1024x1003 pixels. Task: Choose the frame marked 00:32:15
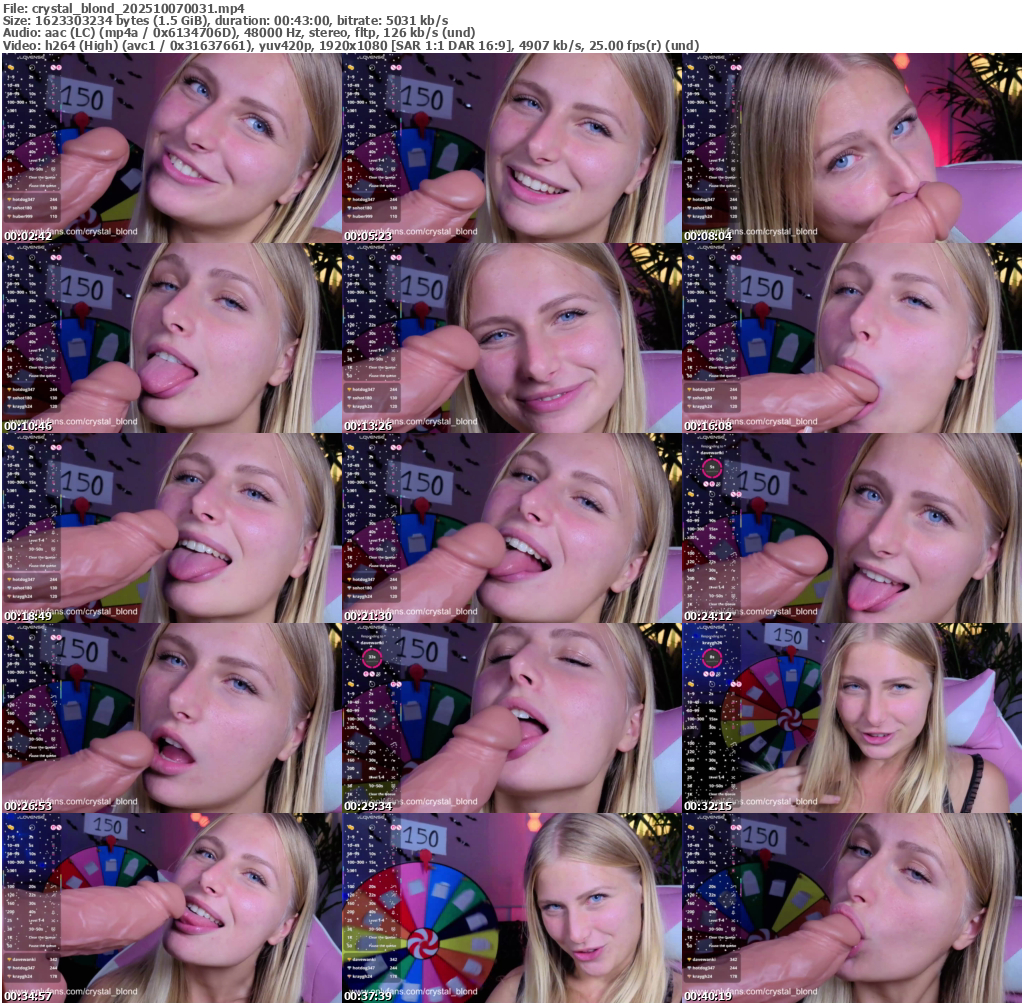point(852,718)
